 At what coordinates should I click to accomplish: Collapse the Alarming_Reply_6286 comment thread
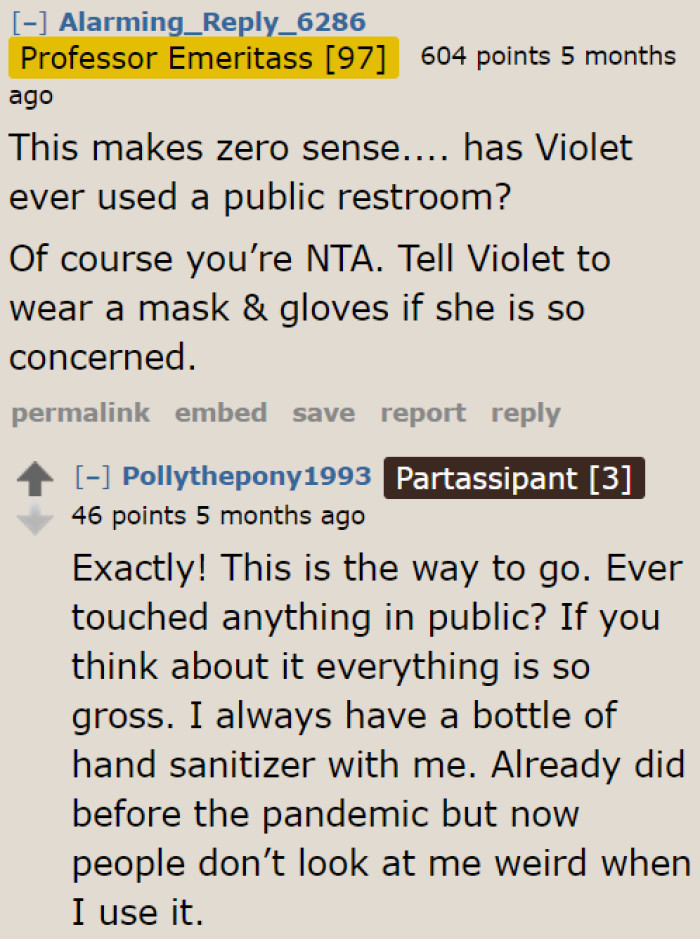(x=31, y=21)
